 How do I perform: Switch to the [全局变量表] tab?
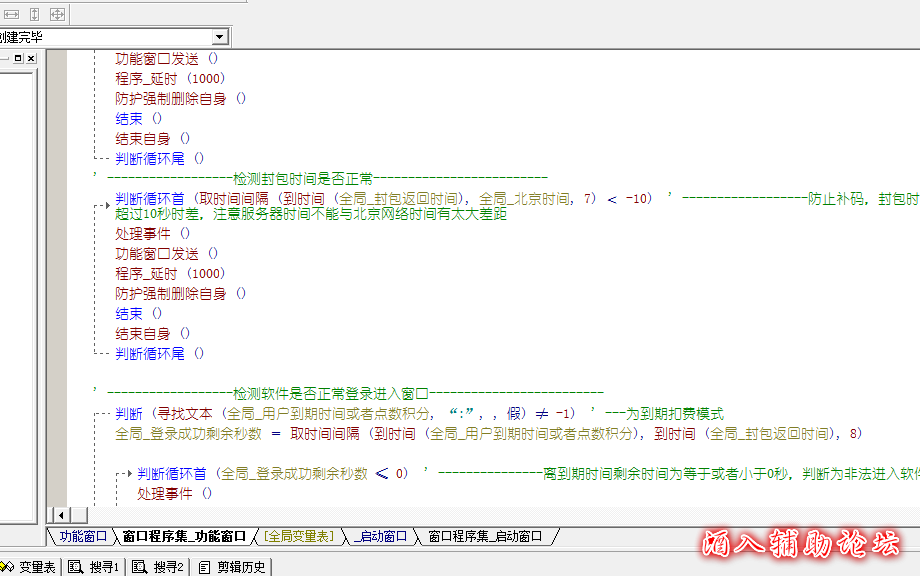(x=298, y=536)
